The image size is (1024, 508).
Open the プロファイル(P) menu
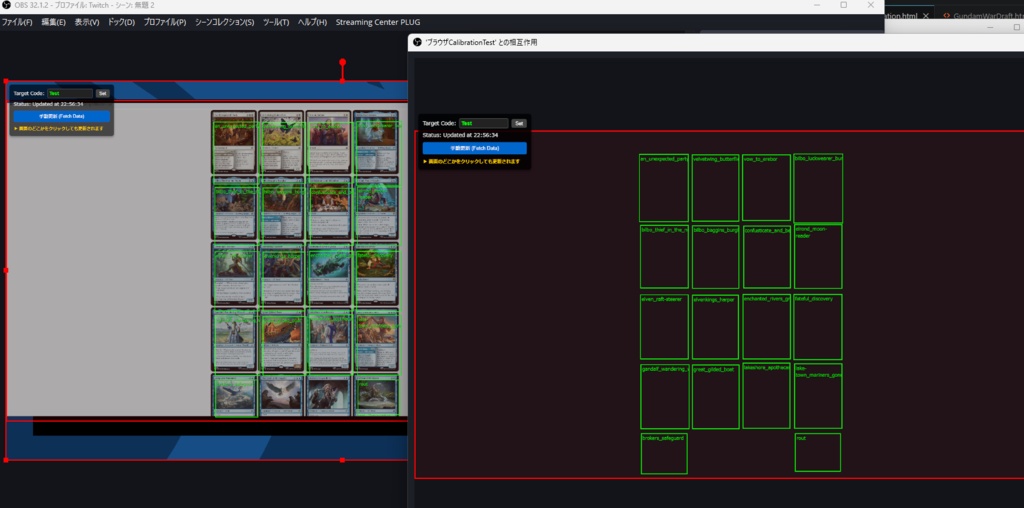[165, 22]
